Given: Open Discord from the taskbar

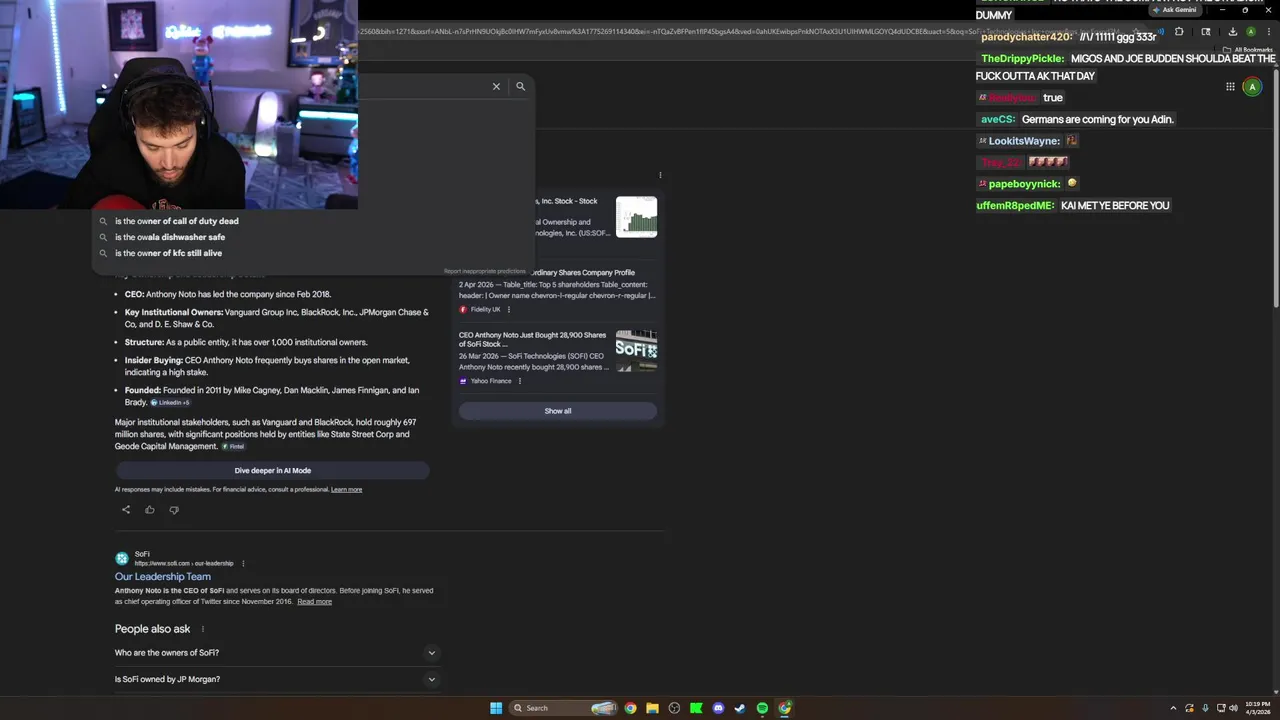Looking at the screenshot, I should tap(718, 708).
